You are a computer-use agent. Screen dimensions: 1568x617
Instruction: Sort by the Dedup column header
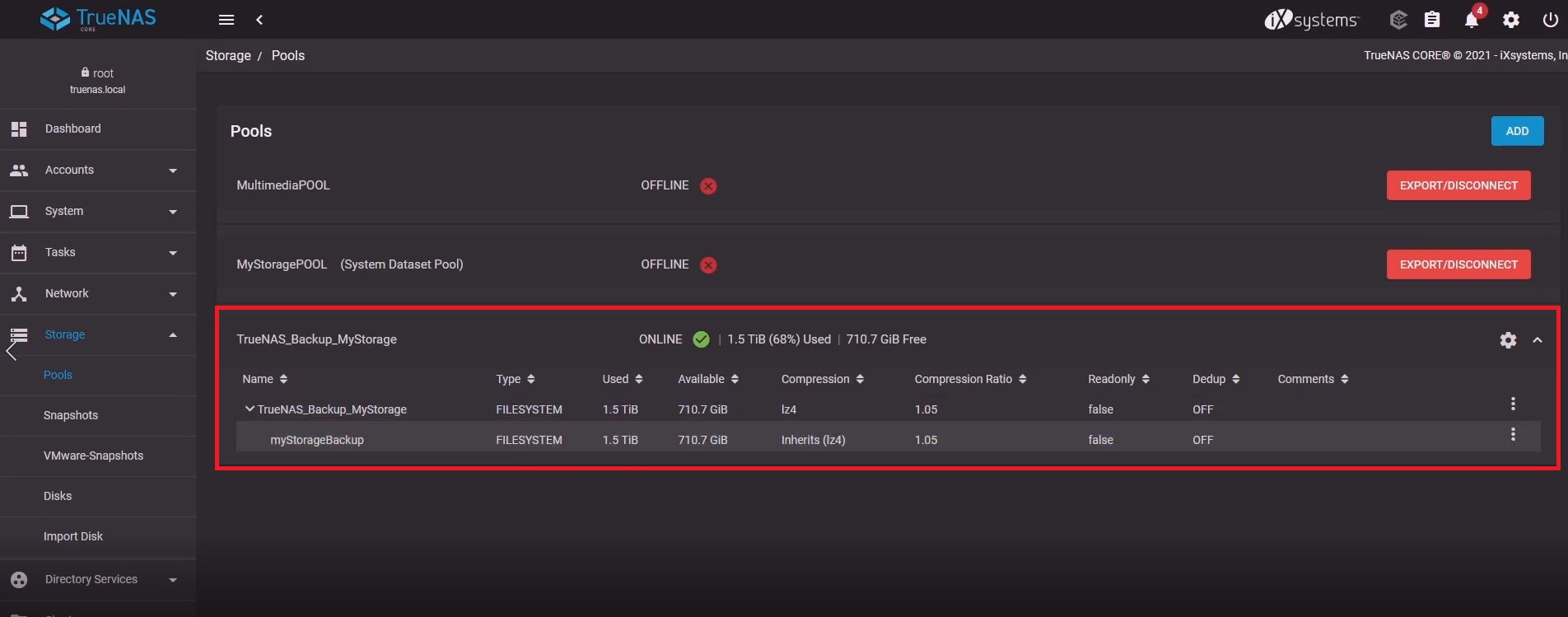[1216, 379]
